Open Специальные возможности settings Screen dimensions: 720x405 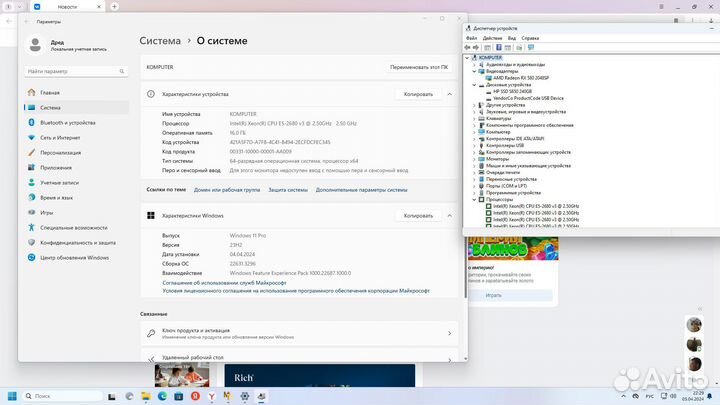(x=76, y=228)
